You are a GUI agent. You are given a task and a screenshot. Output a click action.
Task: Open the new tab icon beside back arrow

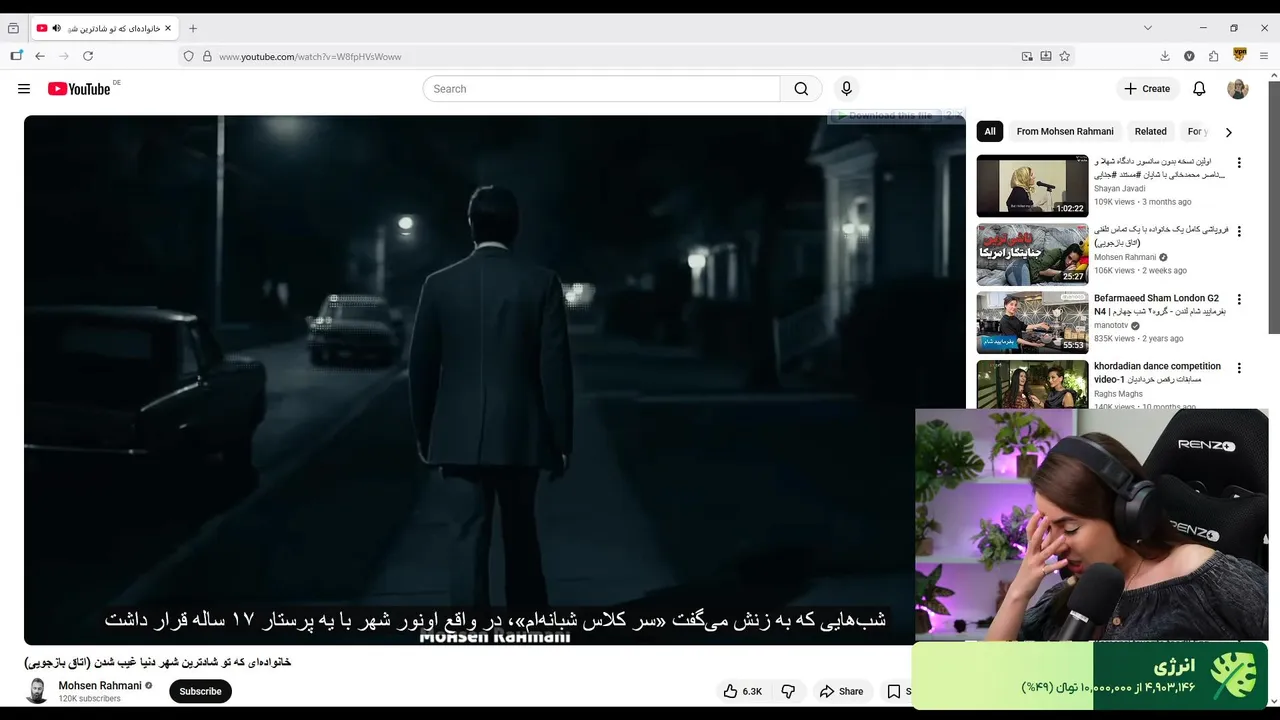pyautogui.click(x=16, y=56)
